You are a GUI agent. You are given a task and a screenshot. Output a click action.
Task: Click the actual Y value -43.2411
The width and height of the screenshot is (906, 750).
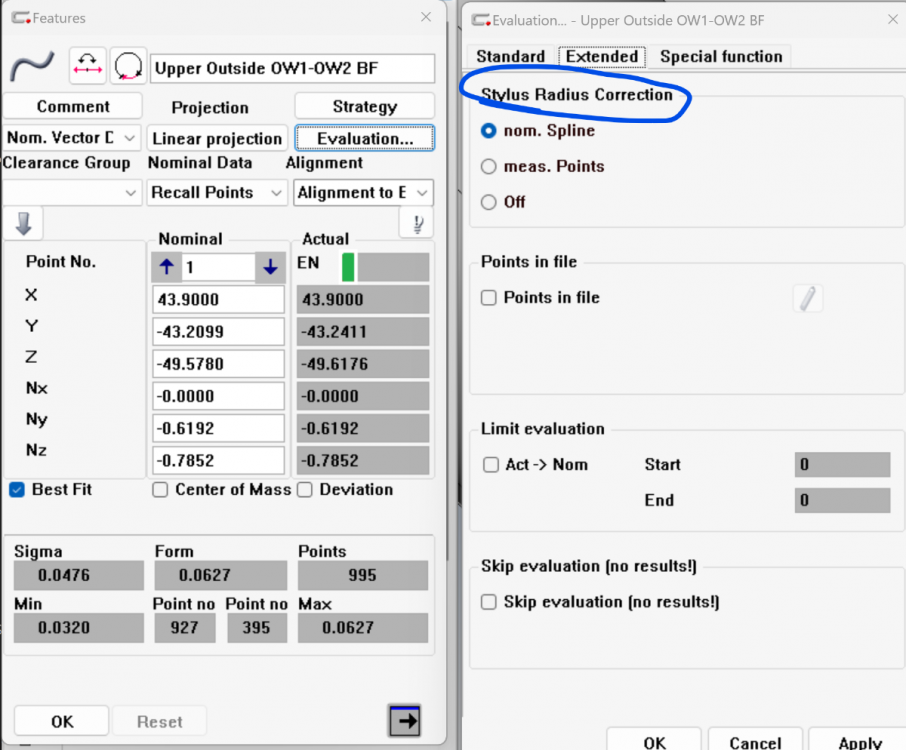tap(363, 332)
